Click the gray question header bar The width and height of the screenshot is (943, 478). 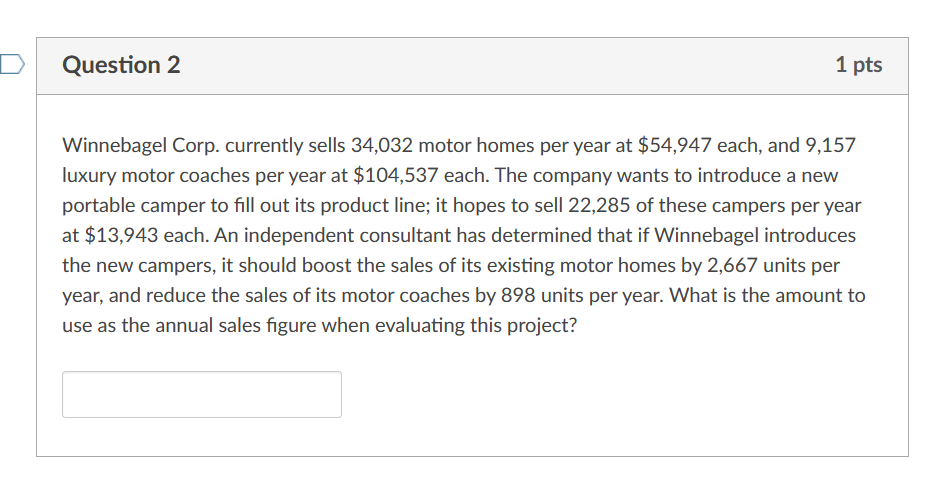click(472, 66)
